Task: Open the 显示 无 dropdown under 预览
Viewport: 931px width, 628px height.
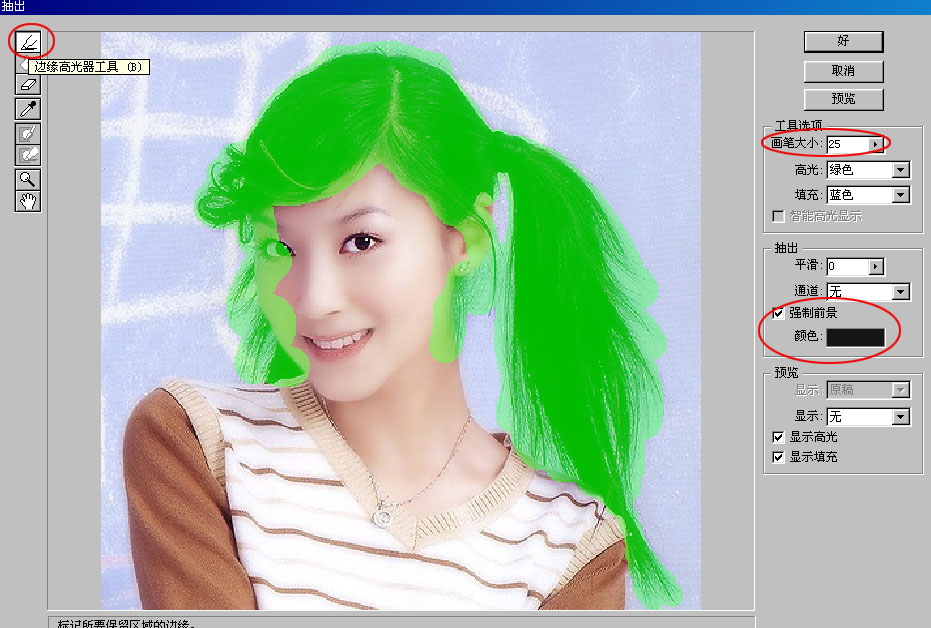Action: point(868,417)
